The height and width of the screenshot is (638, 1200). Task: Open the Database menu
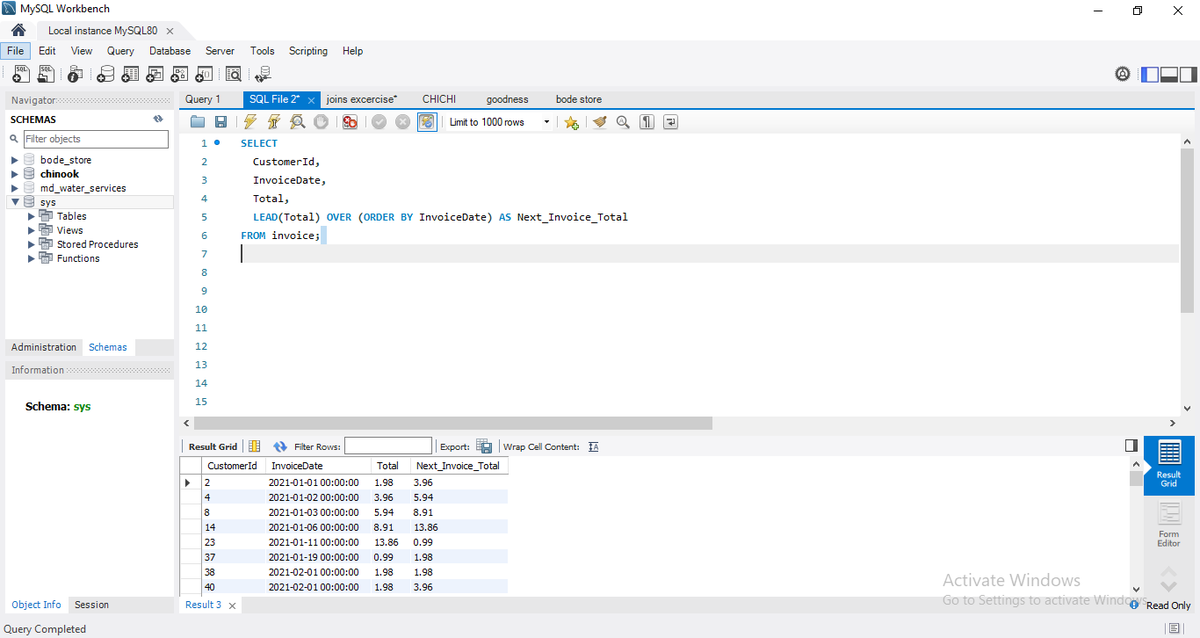click(170, 51)
